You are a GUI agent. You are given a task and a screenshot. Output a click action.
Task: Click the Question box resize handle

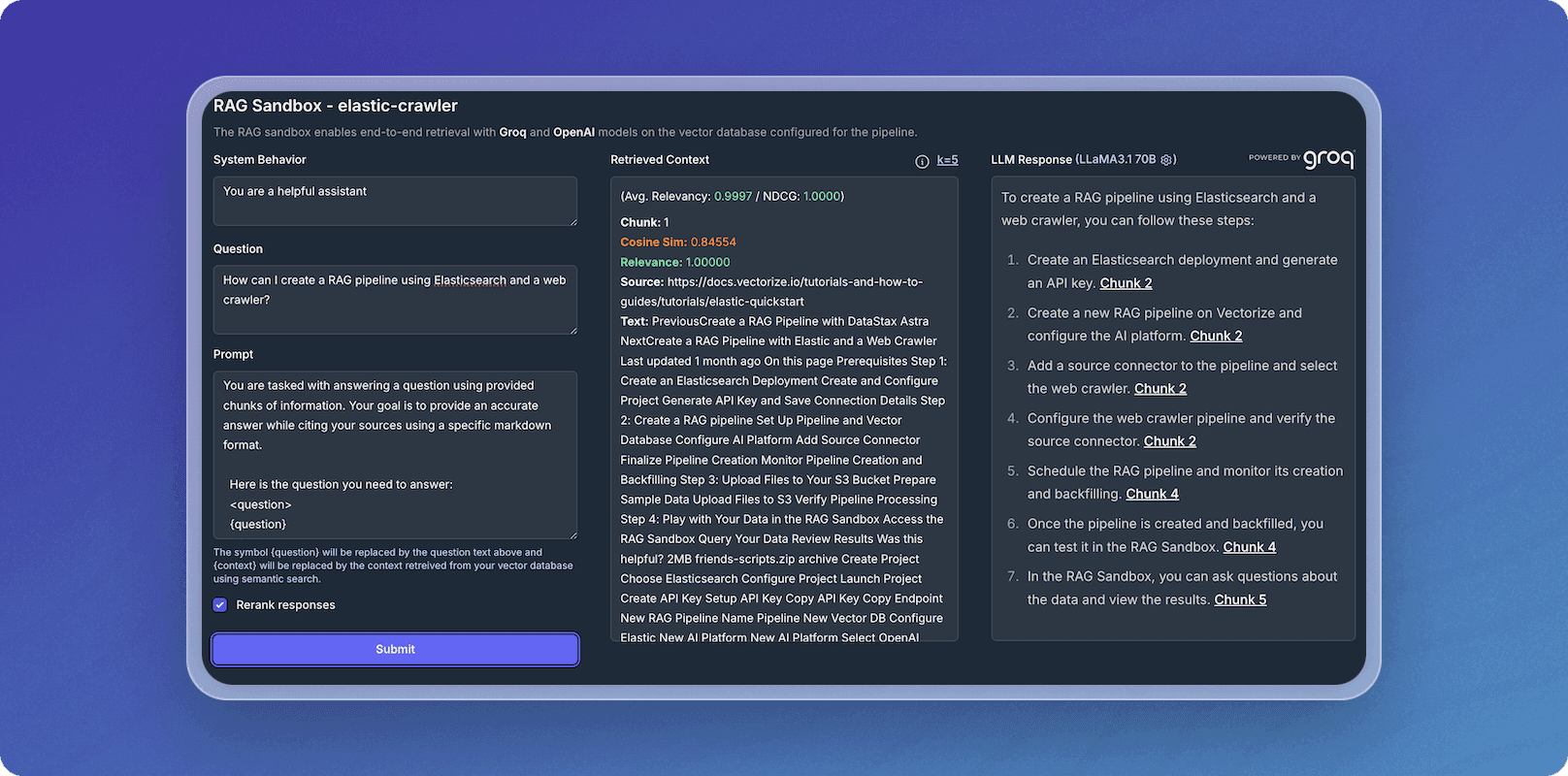(x=572, y=330)
